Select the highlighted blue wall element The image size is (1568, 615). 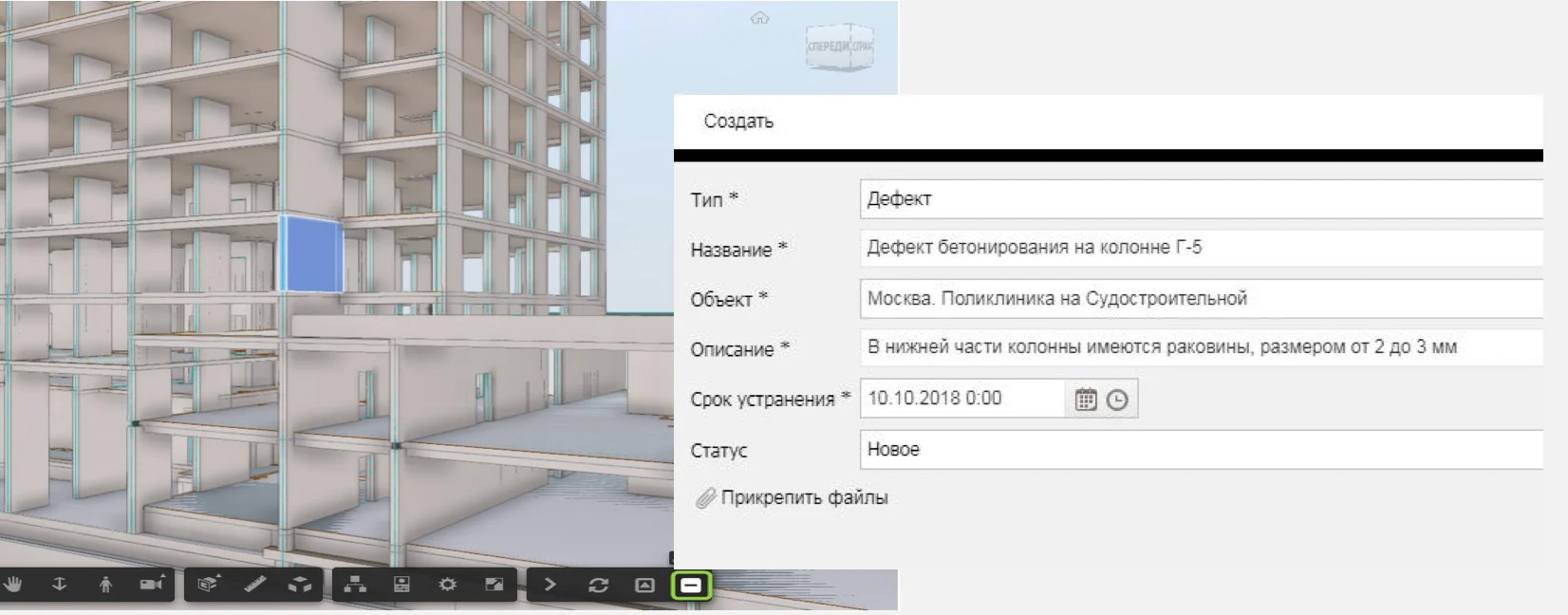(x=310, y=254)
